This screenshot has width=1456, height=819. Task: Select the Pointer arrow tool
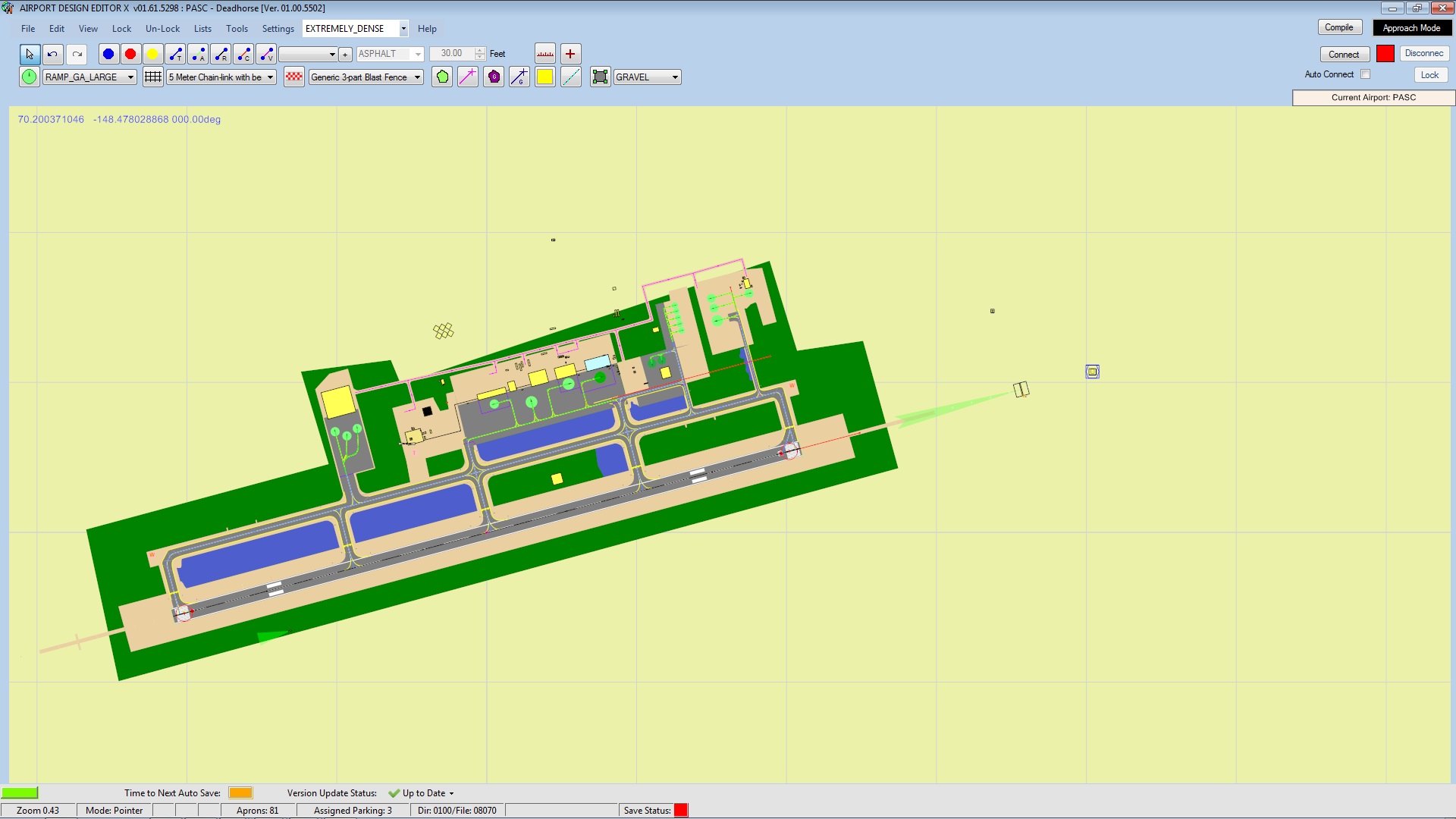(x=30, y=54)
